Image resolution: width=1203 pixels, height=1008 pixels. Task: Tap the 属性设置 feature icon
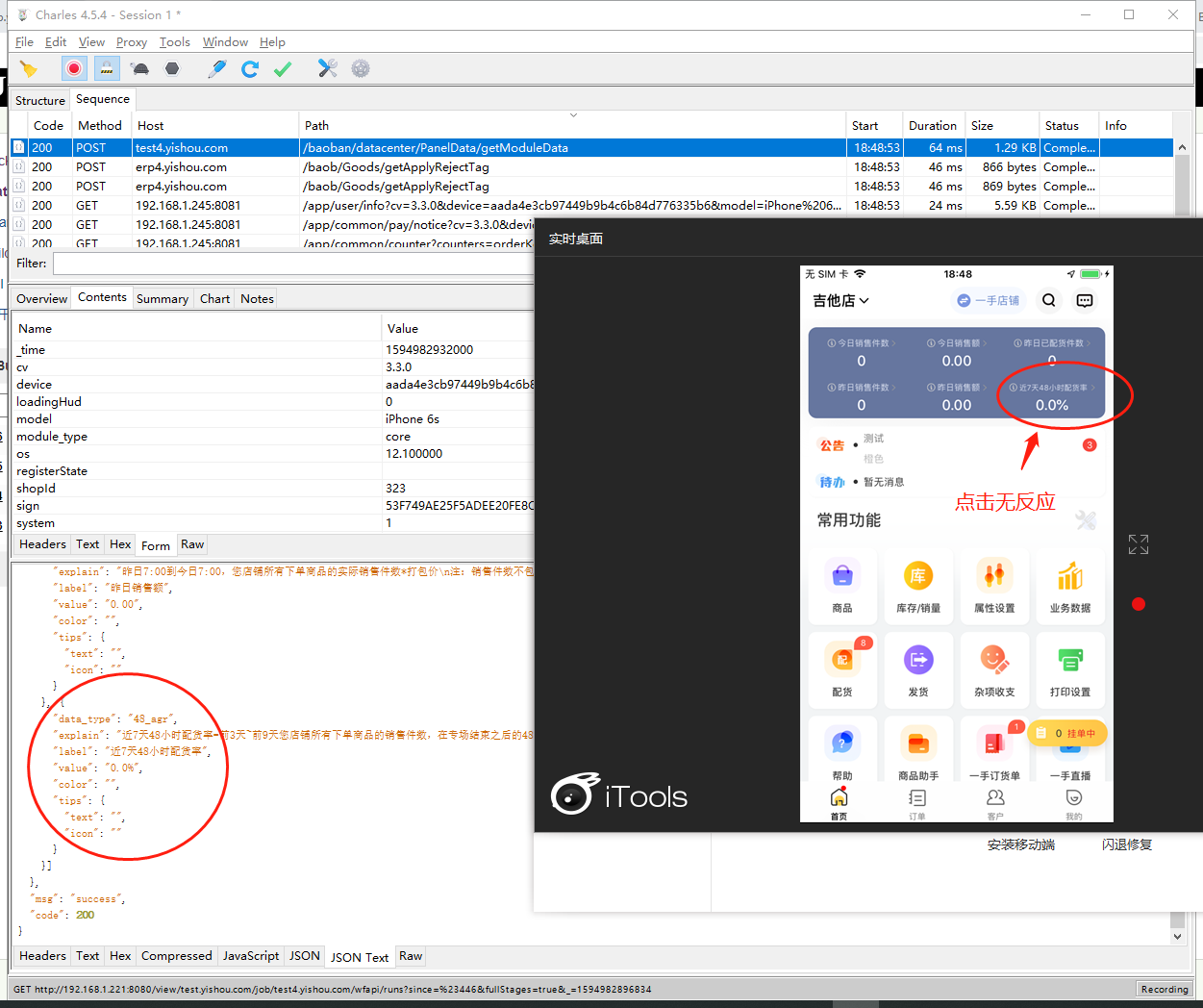(994, 585)
